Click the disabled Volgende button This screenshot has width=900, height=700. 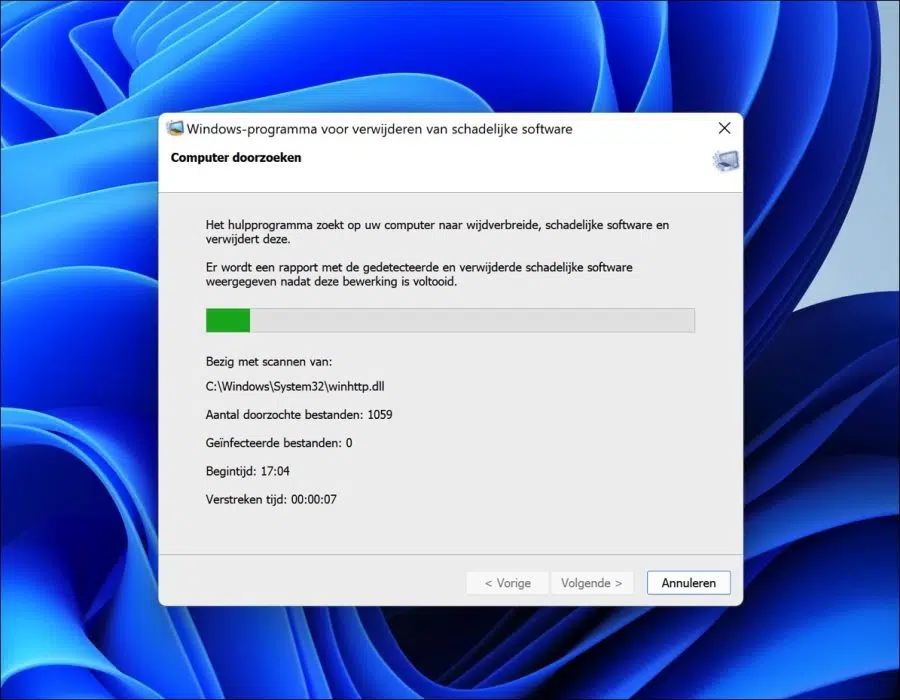(x=591, y=582)
